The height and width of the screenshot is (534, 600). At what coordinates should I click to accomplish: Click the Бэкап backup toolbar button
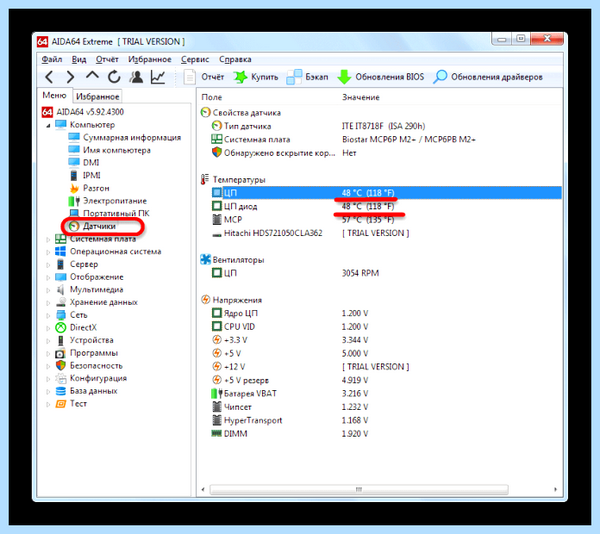308,77
